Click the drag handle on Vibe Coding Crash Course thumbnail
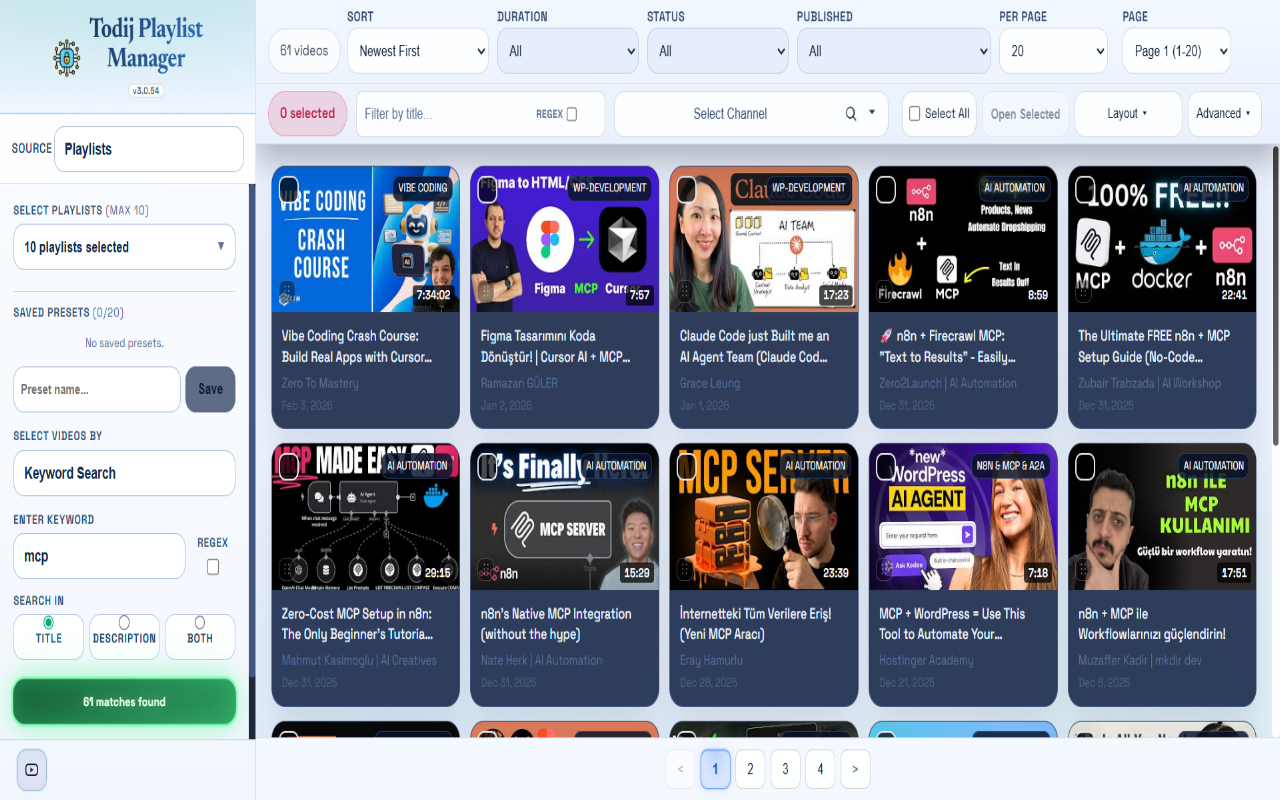The width and height of the screenshot is (1280, 800). click(x=287, y=291)
